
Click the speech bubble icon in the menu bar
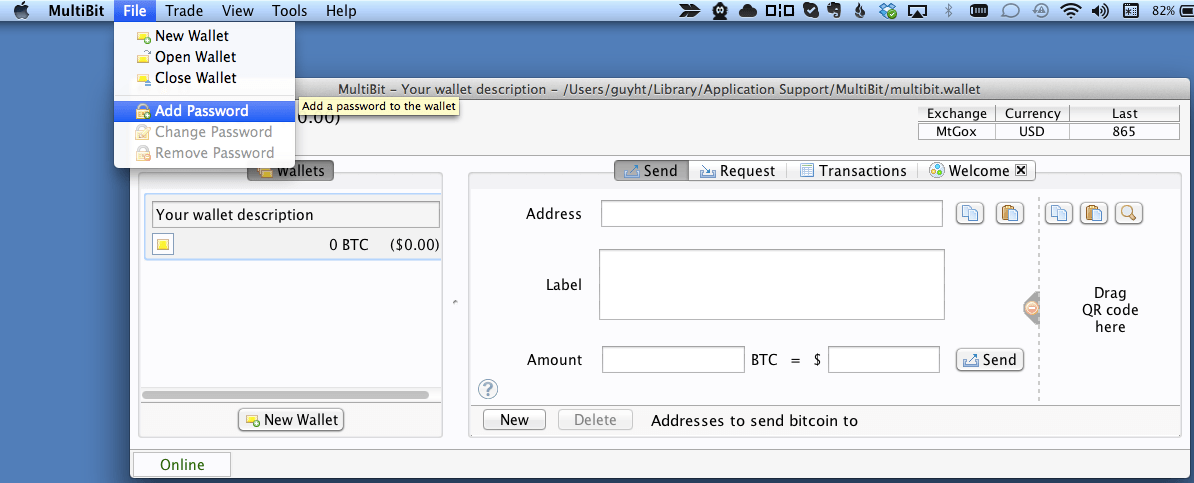coord(1010,11)
